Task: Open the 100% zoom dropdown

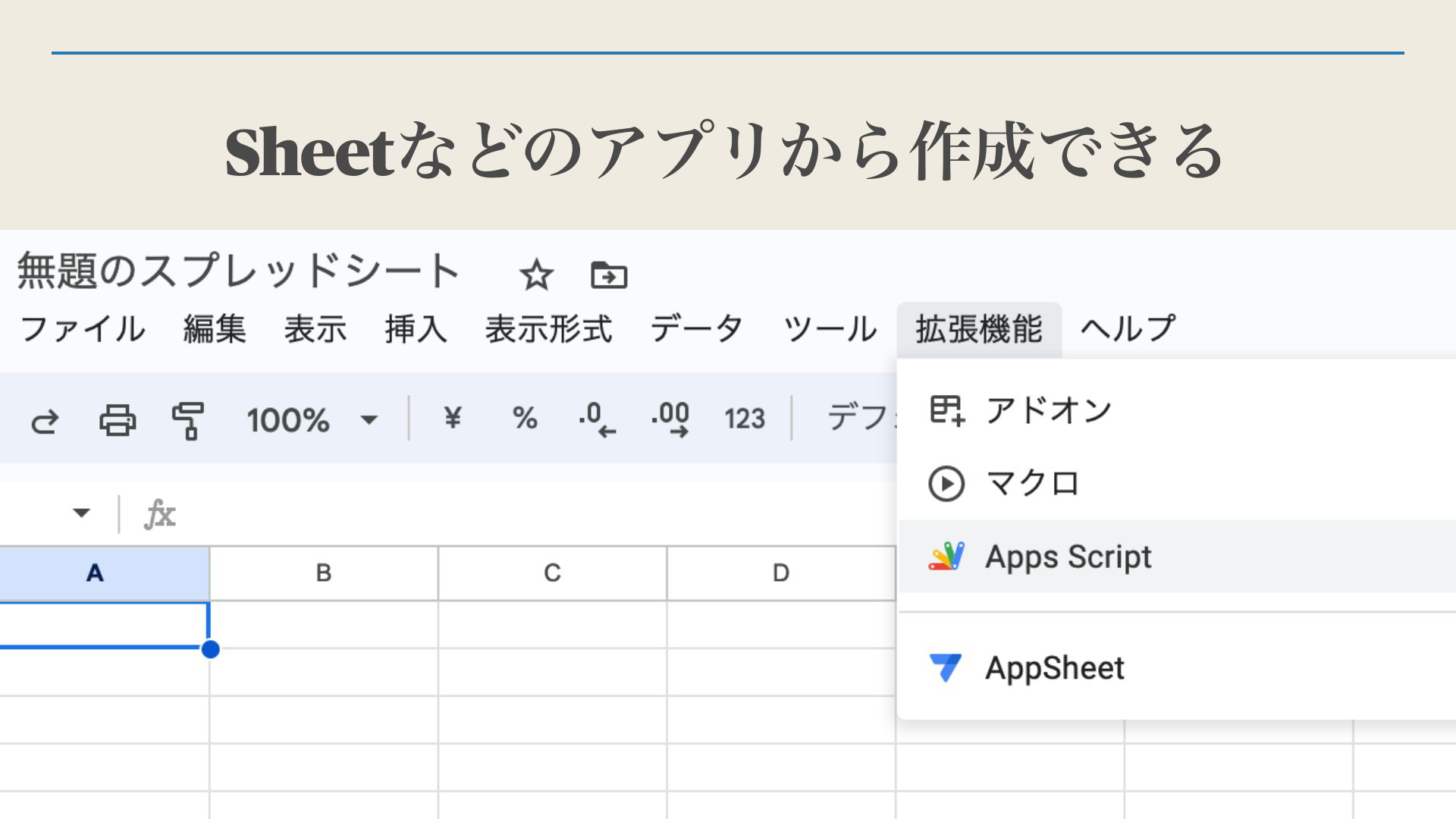Action: point(312,419)
